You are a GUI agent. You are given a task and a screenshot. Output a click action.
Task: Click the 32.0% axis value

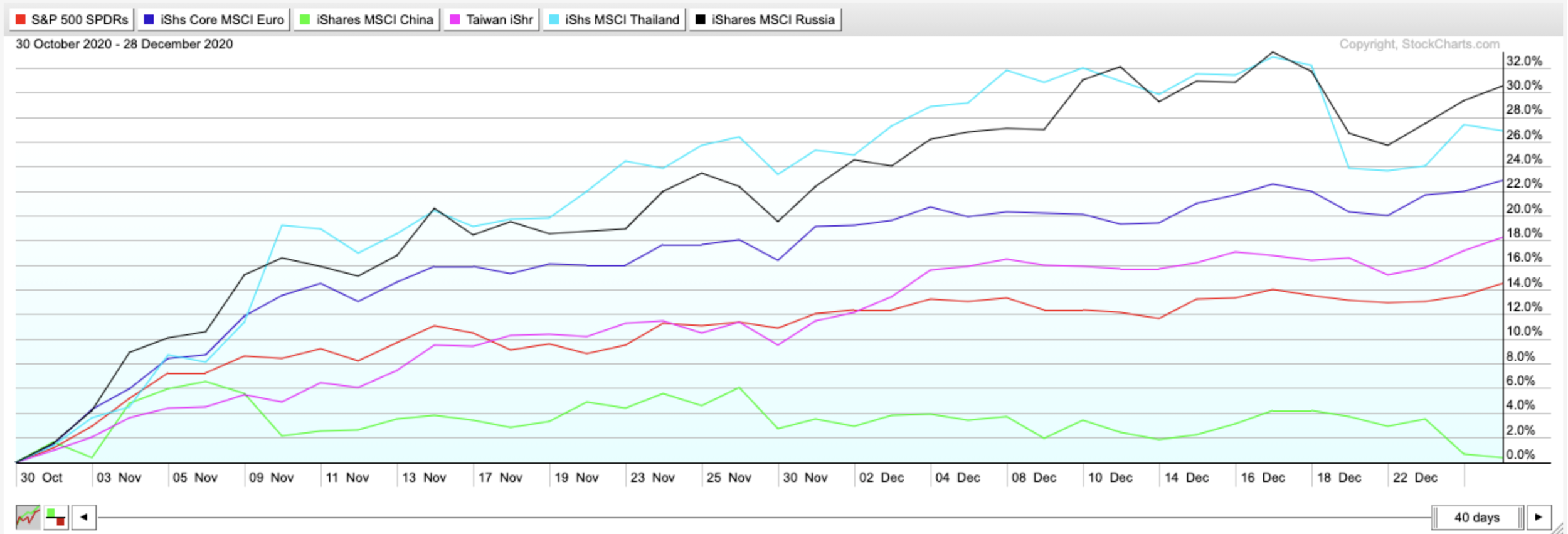[x=1524, y=61]
